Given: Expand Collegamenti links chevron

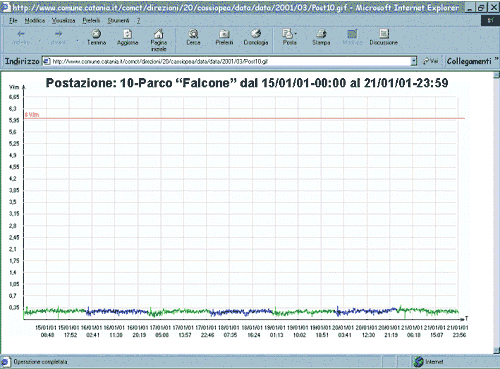Looking at the screenshot, I should click(496, 59).
